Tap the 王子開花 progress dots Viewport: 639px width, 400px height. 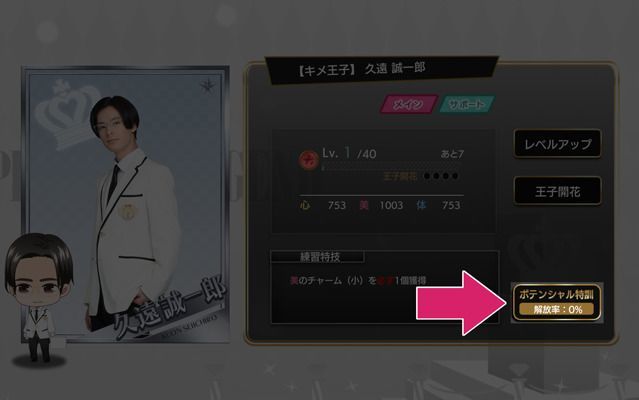(441, 176)
